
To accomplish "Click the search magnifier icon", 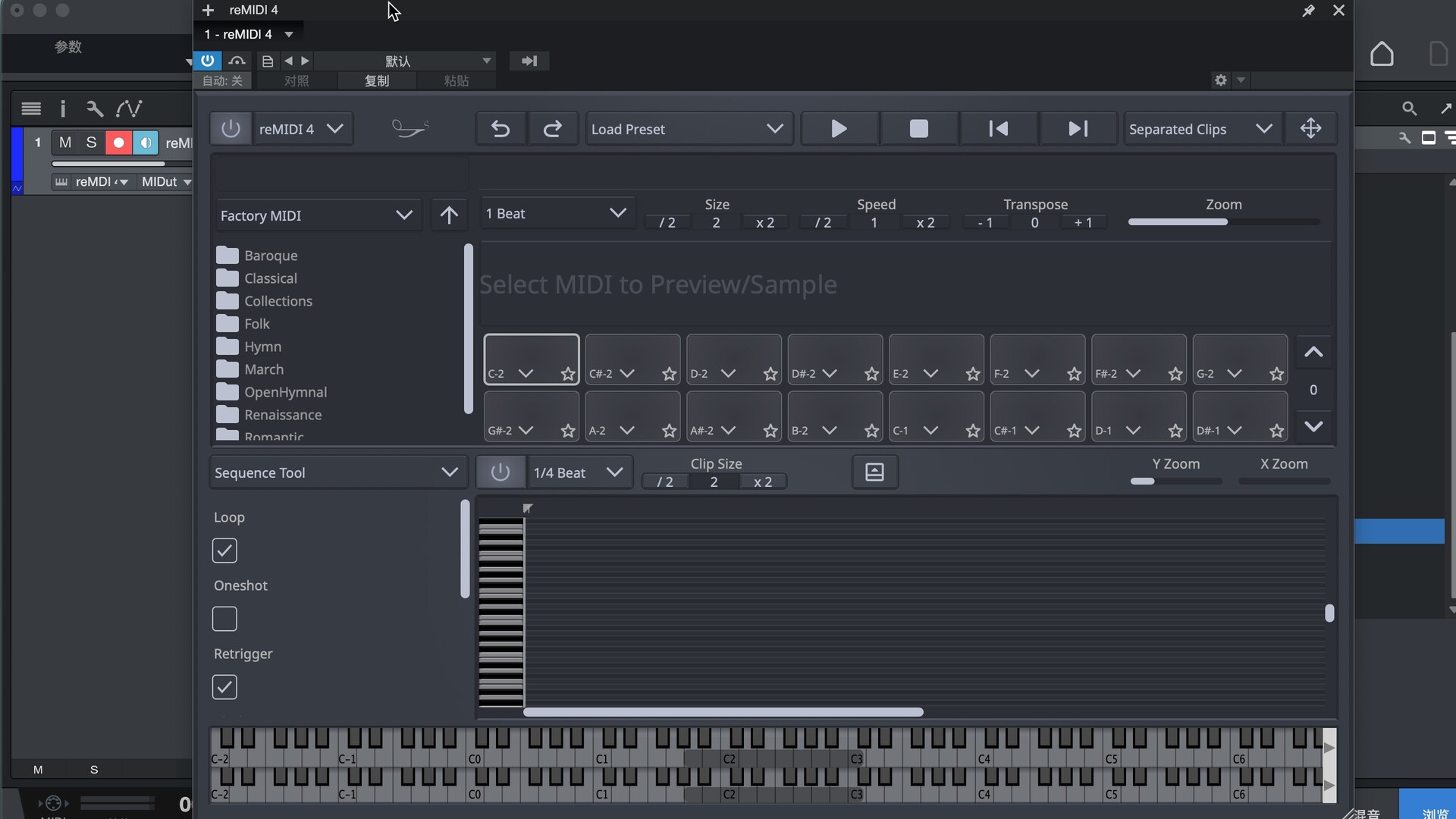I will 1409,108.
